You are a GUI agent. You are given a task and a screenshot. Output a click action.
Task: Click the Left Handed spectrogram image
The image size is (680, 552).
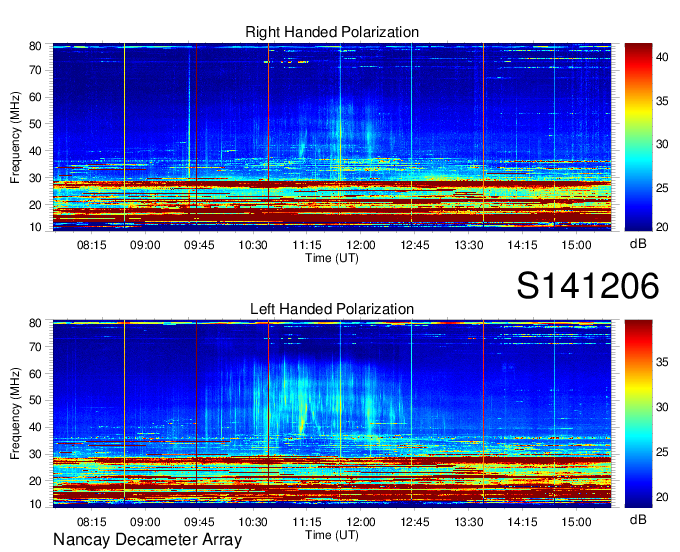click(332, 414)
